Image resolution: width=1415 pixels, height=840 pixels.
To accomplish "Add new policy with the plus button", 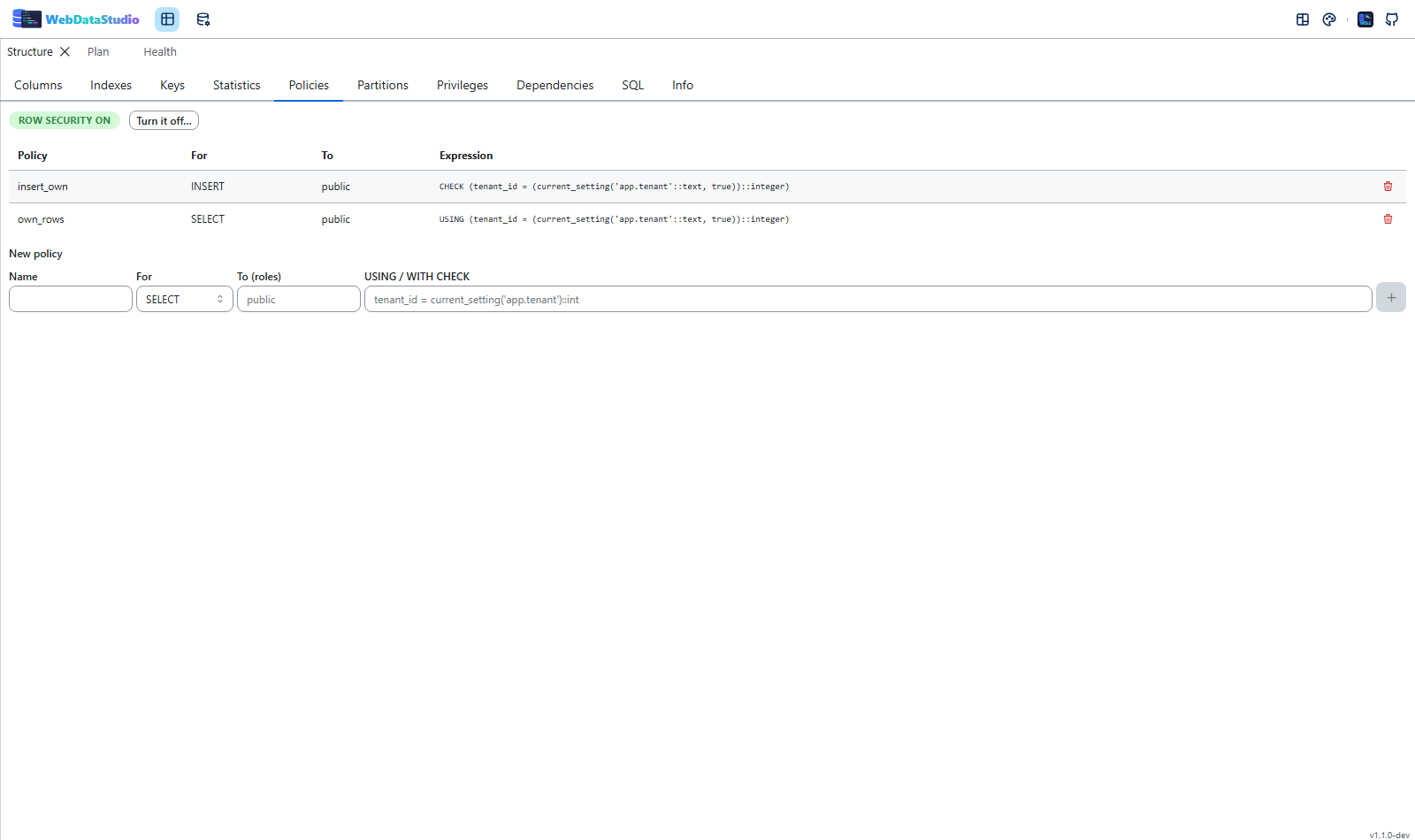I will click(1391, 298).
